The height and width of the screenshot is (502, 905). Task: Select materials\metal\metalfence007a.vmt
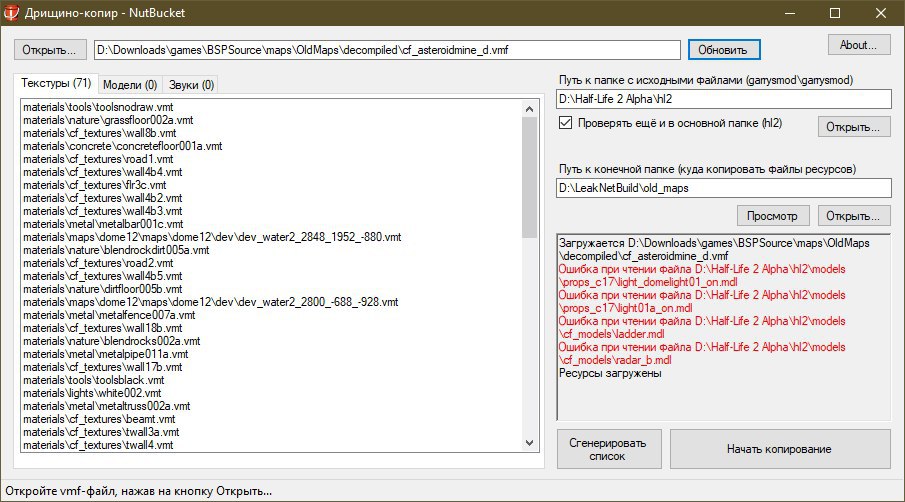coord(109,315)
